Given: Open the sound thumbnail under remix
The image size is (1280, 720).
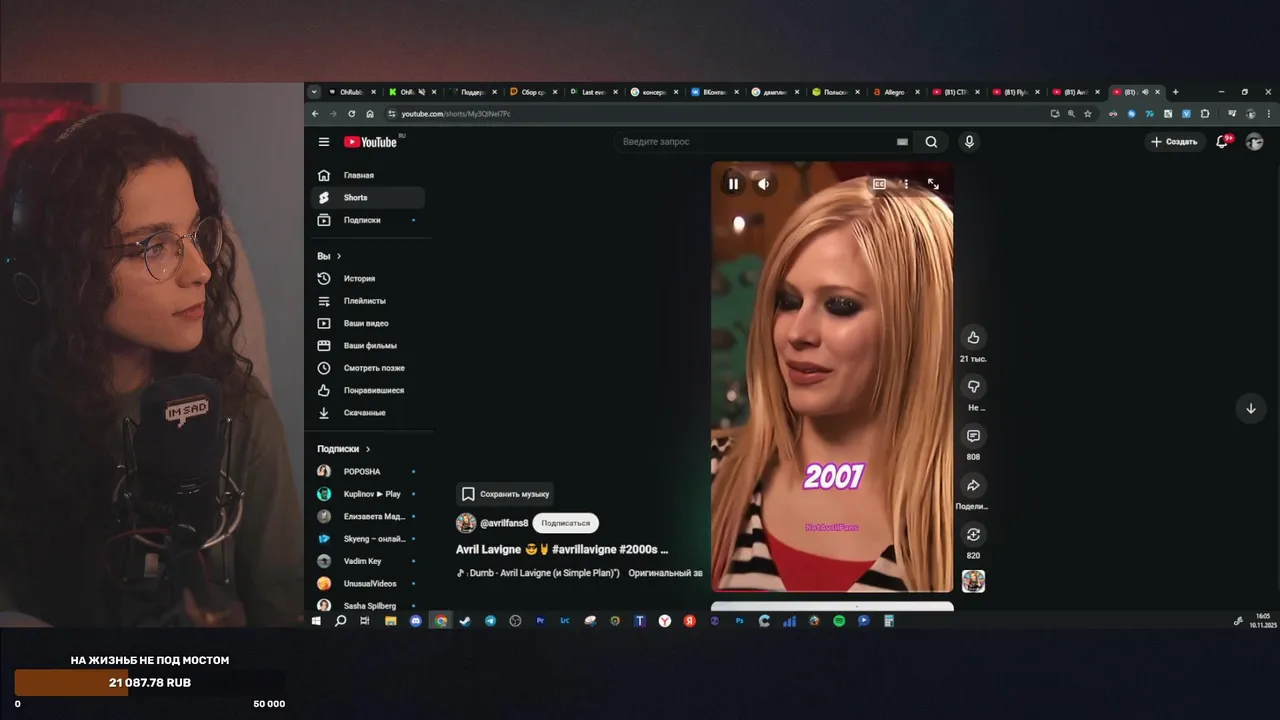Looking at the screenshot, I should point(973,581).
